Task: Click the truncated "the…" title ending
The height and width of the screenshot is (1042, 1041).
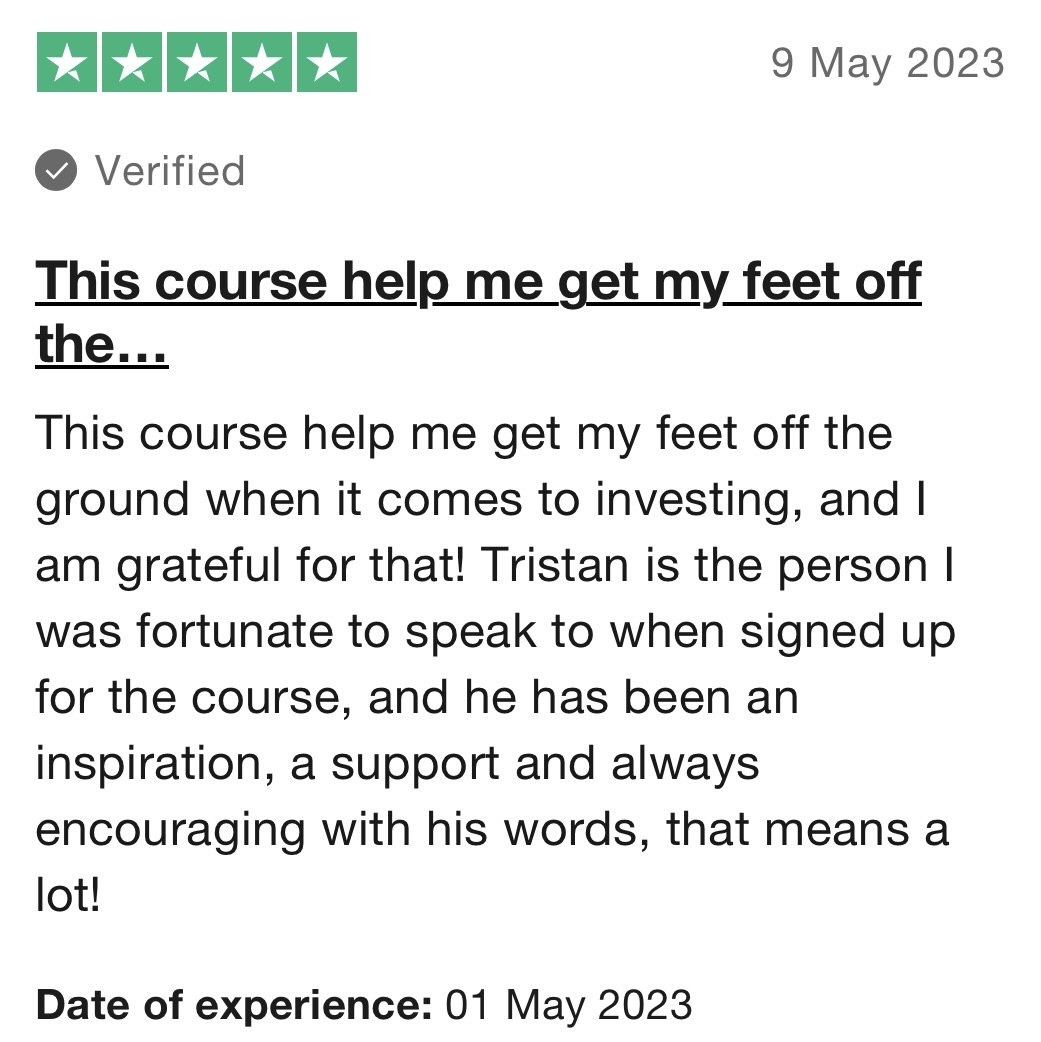Action: point(101,345)
